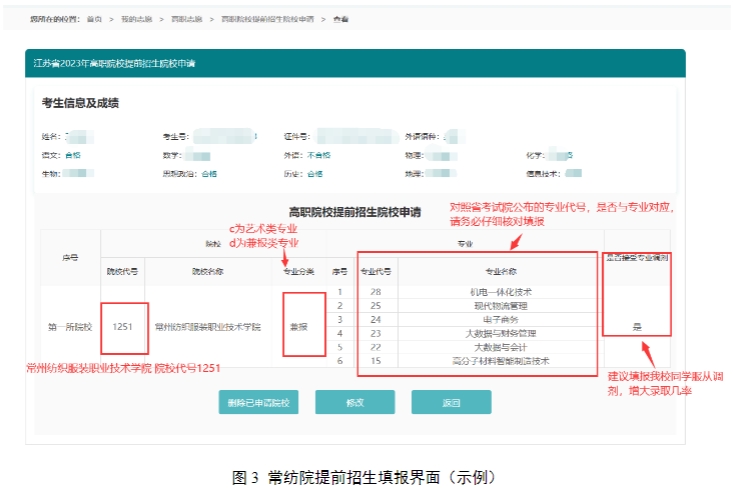Click major code 15

pos(376,361)
